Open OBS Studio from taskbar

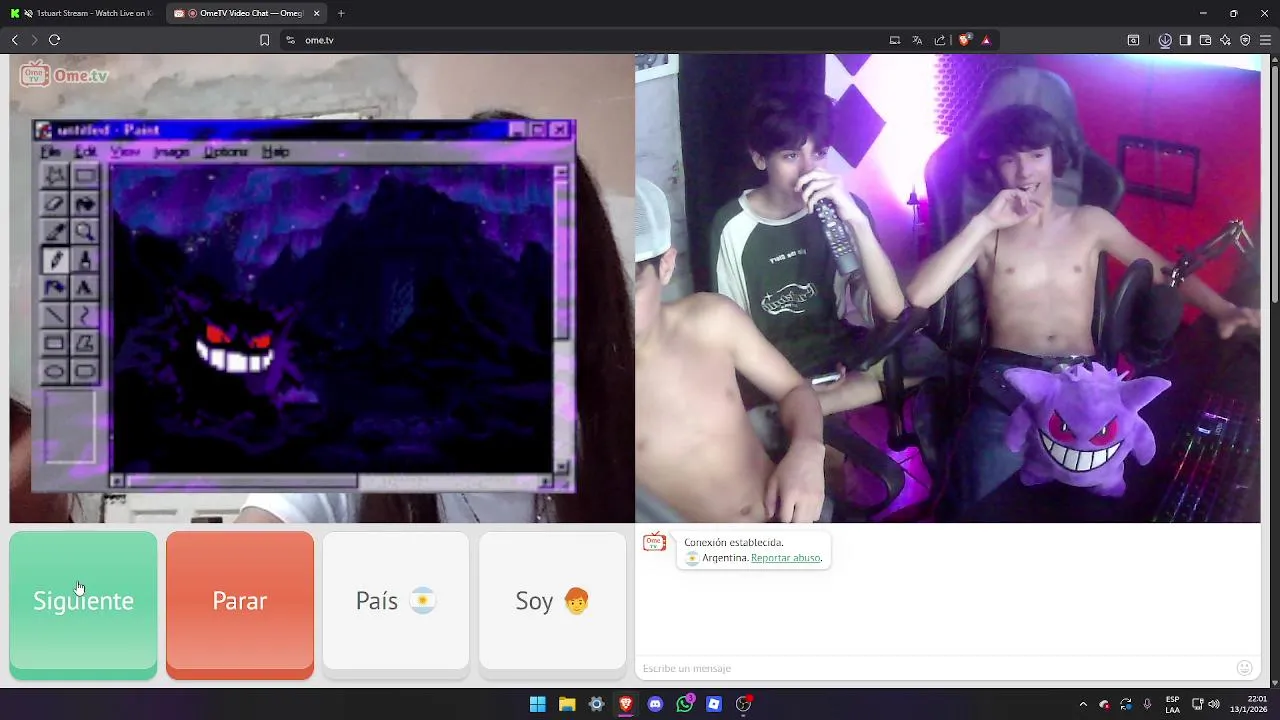pos(743,704)
